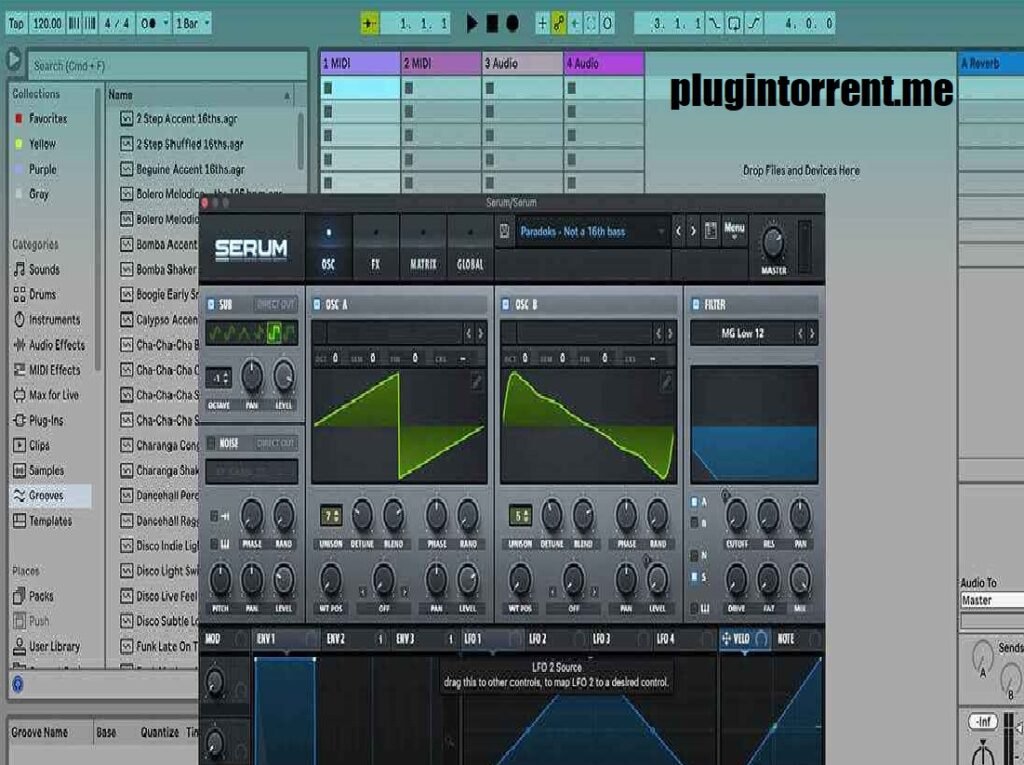
Task: Open Serum preset name dropdown
Action: pos(591,232)
